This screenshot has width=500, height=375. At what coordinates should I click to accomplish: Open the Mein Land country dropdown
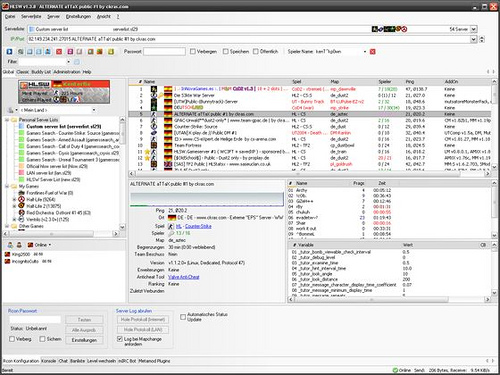(x=94, y=110)
